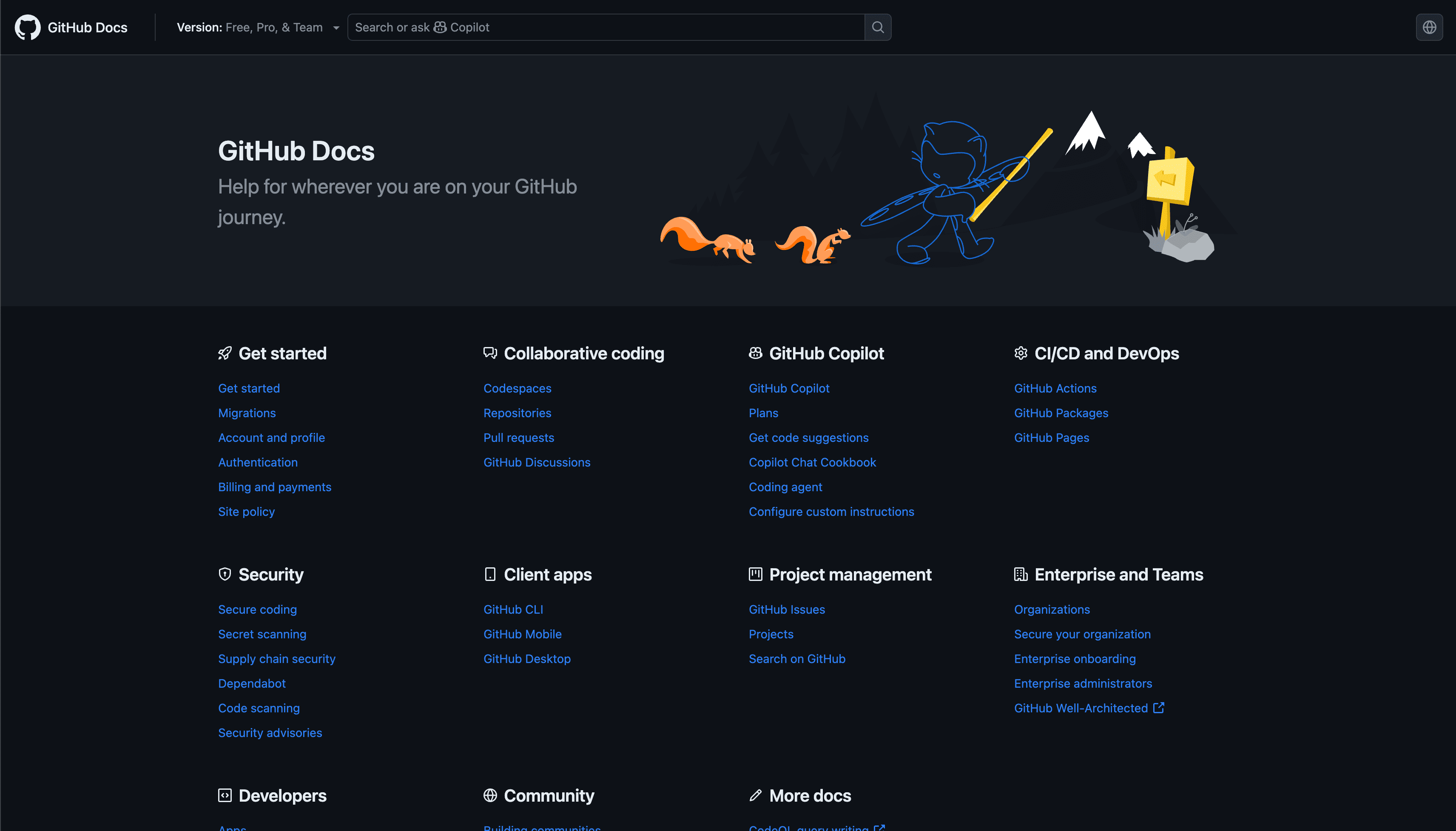Focus the Search or ask Copilot field

point(605,27)
